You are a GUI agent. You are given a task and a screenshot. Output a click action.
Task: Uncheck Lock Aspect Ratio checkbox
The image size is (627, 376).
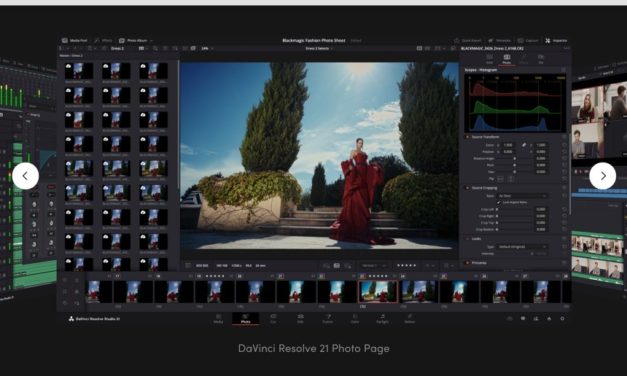click(x=499, y=202)
